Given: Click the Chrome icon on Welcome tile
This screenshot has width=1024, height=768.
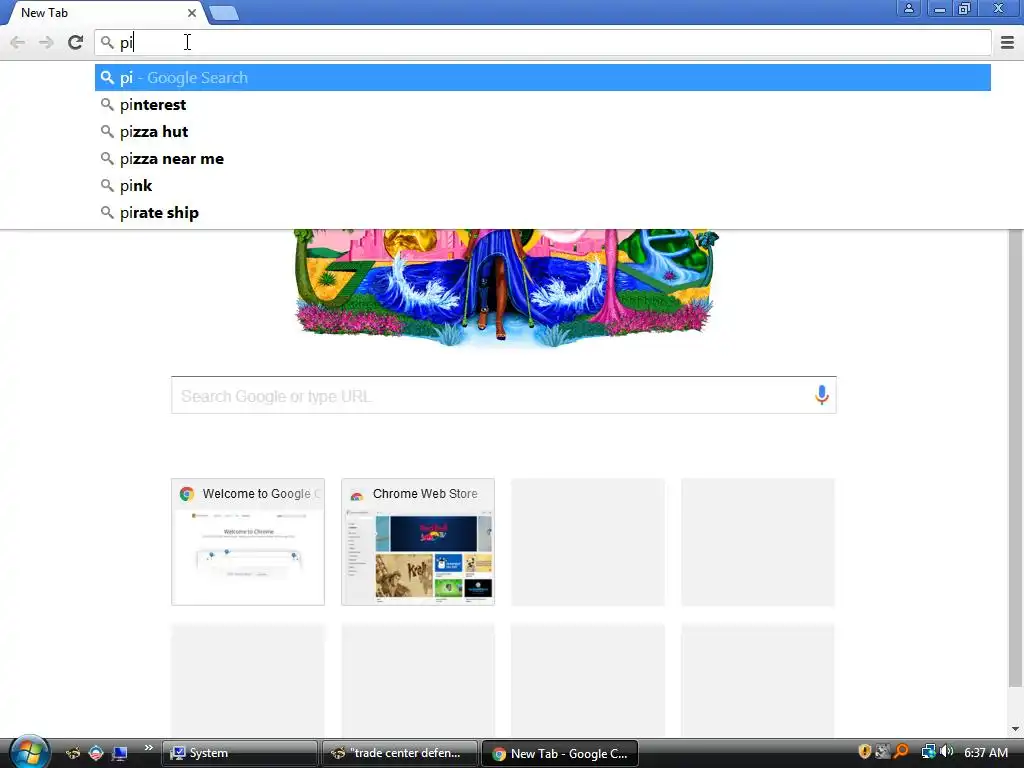Looking at the screenshot, I should [187, 494].
